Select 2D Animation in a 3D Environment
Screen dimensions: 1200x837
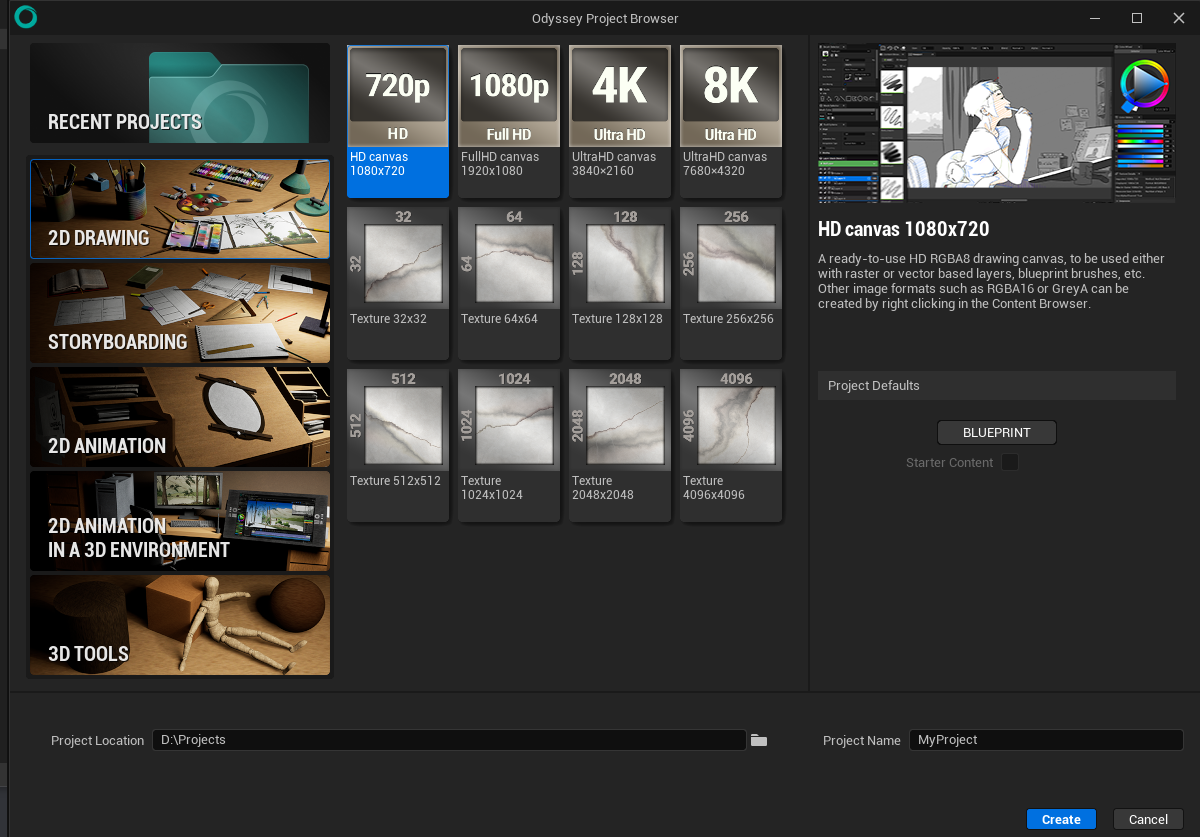click(x=180, y=521)
